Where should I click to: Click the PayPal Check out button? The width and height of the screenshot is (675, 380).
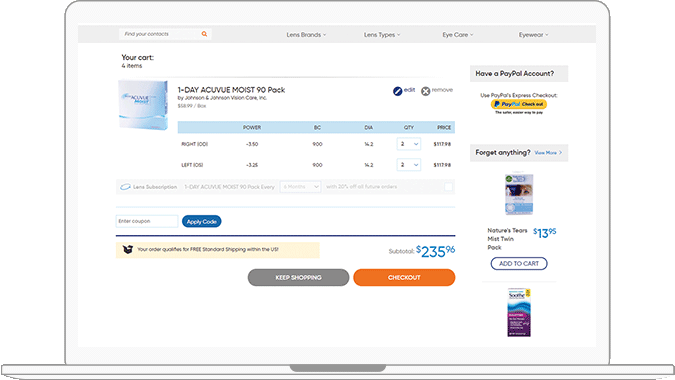pos(519,104)
